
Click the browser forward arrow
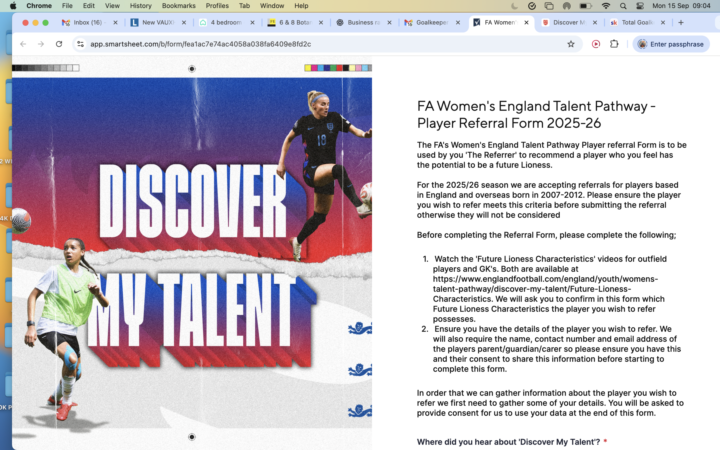[41, 44]
